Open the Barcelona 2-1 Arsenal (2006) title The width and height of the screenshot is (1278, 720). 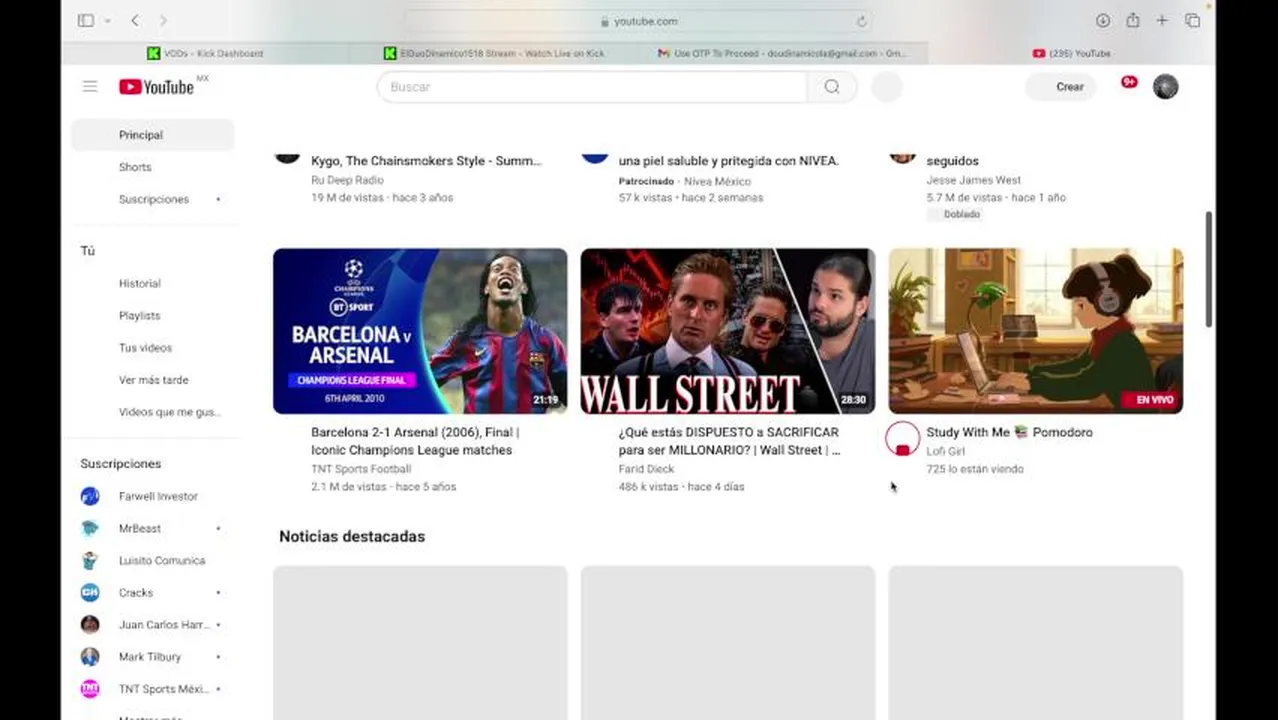[415, 441]
